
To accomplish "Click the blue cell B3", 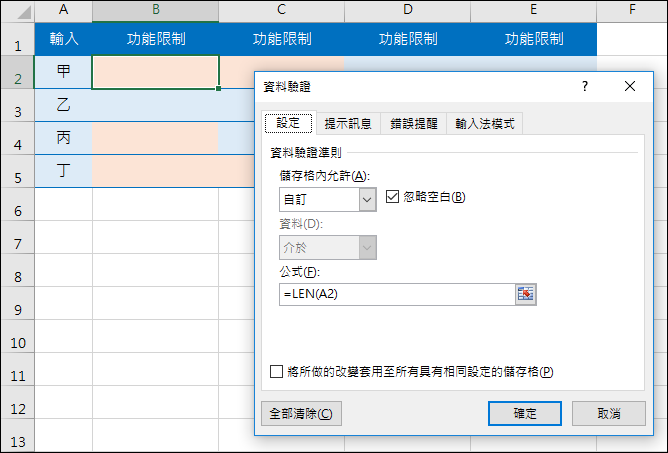I will tap(155, 106).
